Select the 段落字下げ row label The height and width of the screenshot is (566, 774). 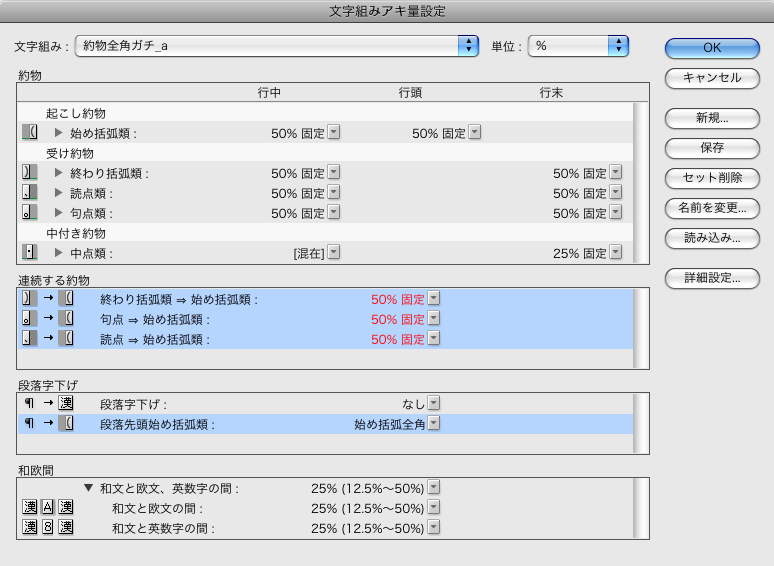click(133, 405)
